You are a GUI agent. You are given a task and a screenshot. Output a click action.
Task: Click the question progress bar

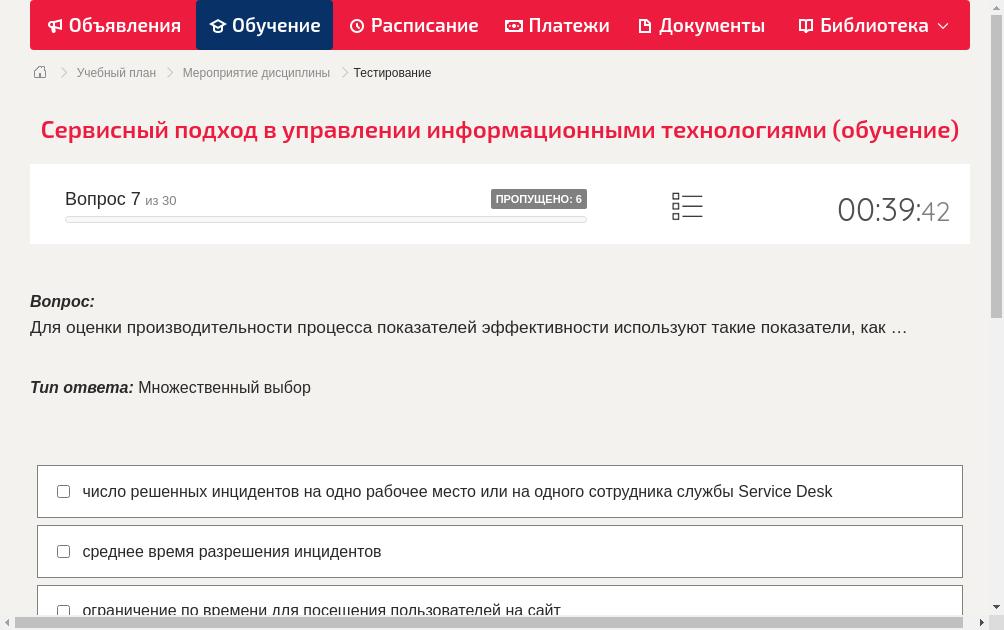pyautogui.click(x=325, y=219)
